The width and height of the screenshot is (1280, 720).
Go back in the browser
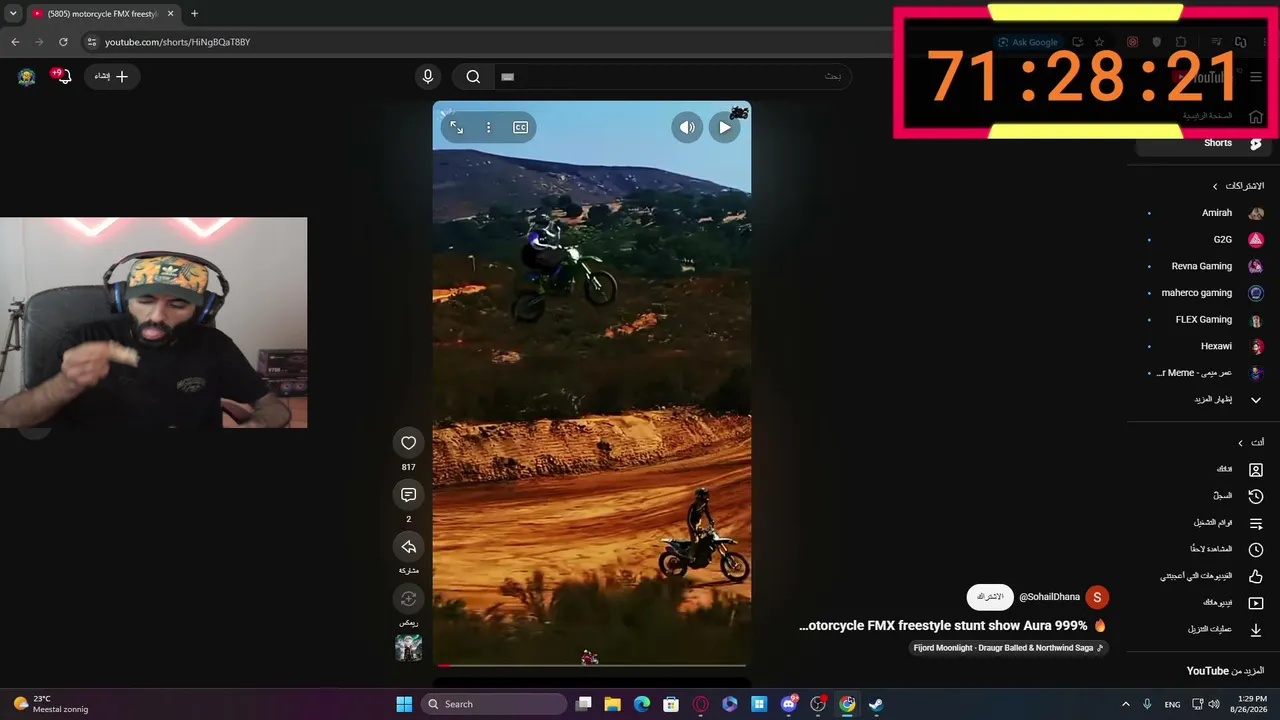click(x=15, y=42)
